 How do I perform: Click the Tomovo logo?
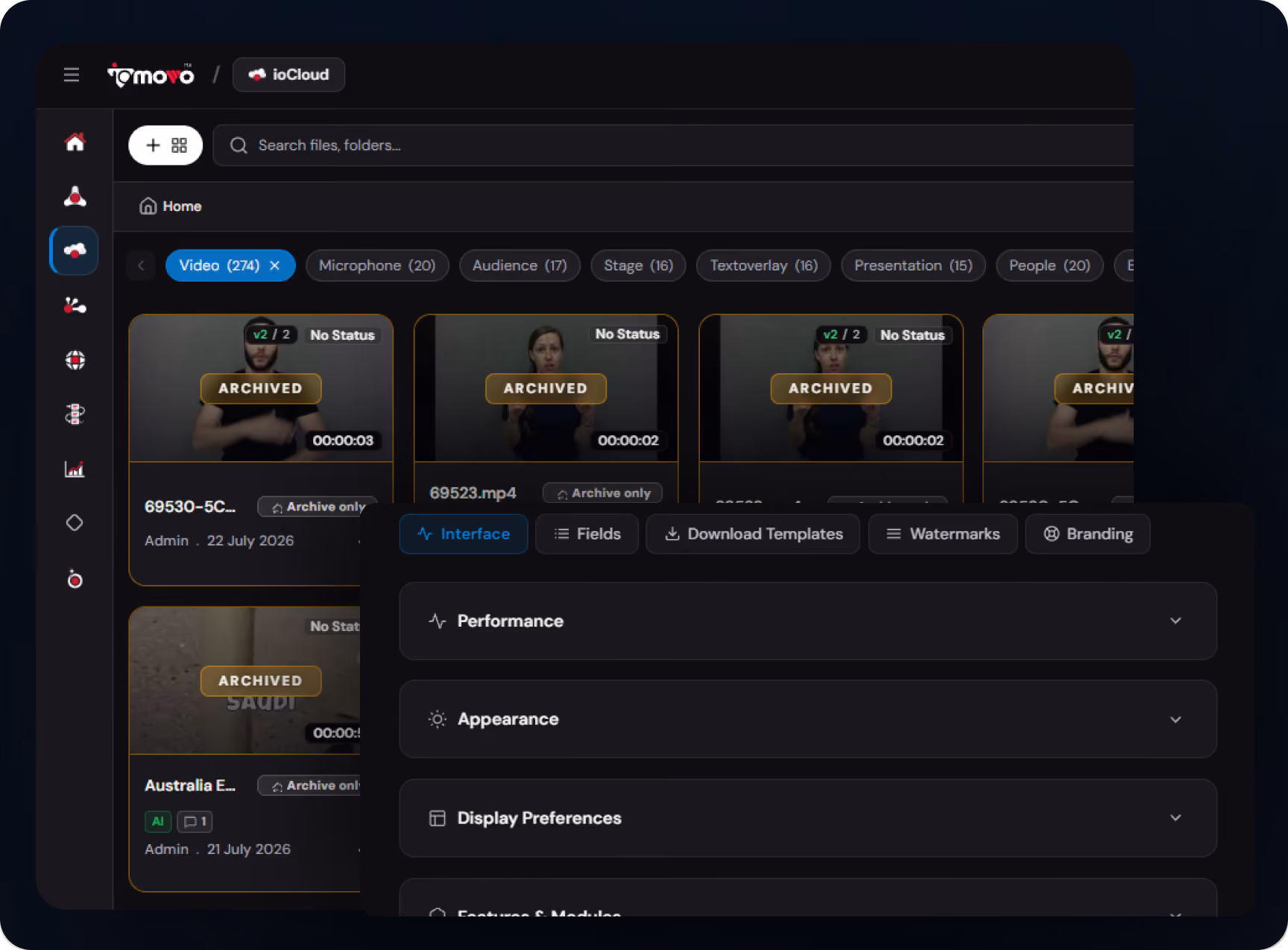[151, 75]
